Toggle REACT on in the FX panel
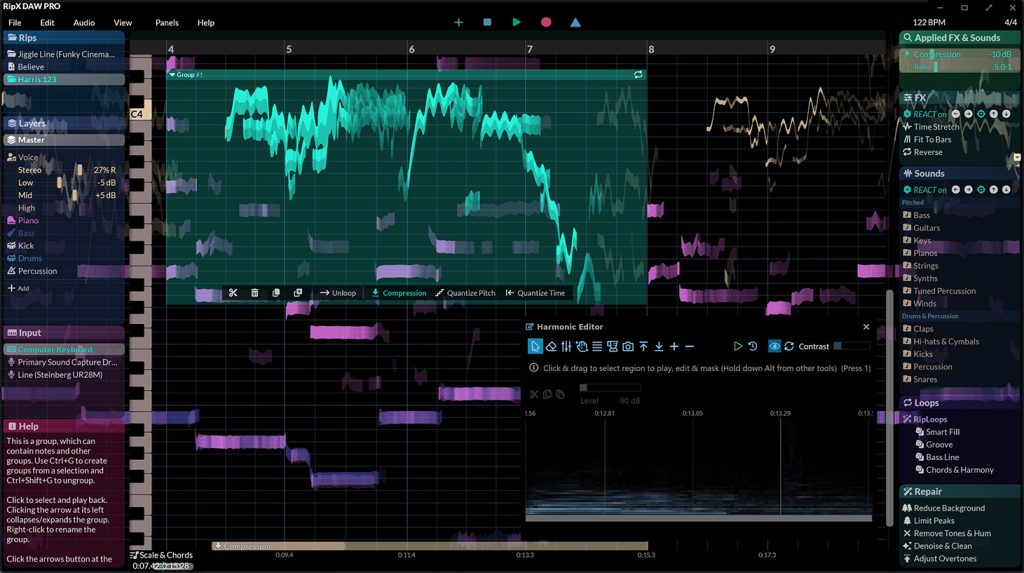Screen dimensions: 1024x573 928,114
